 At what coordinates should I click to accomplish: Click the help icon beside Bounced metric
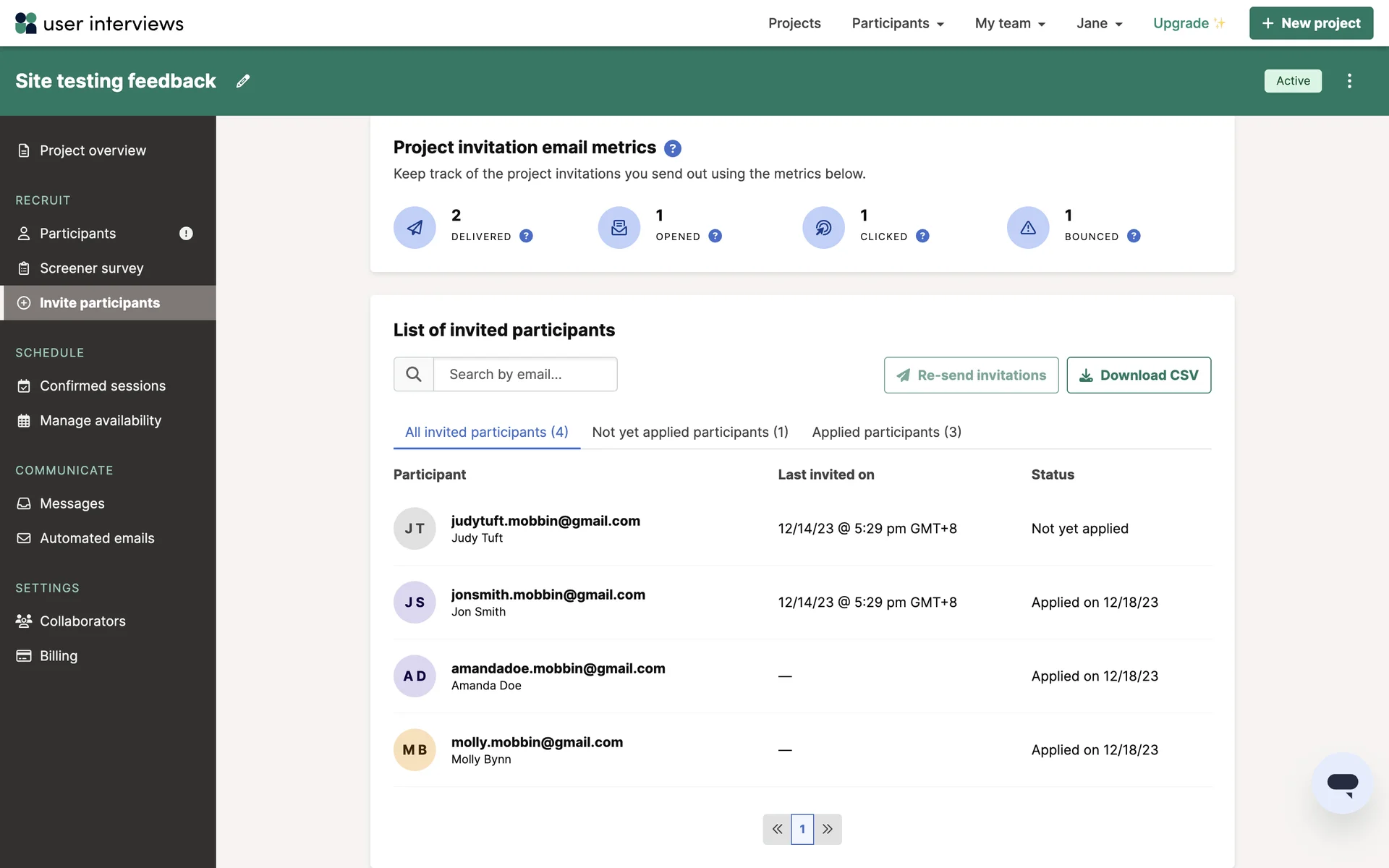pos(1134,236)
